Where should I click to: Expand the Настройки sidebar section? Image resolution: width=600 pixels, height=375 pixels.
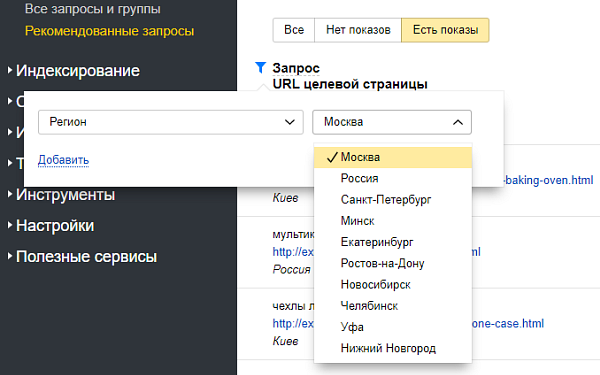51,226
